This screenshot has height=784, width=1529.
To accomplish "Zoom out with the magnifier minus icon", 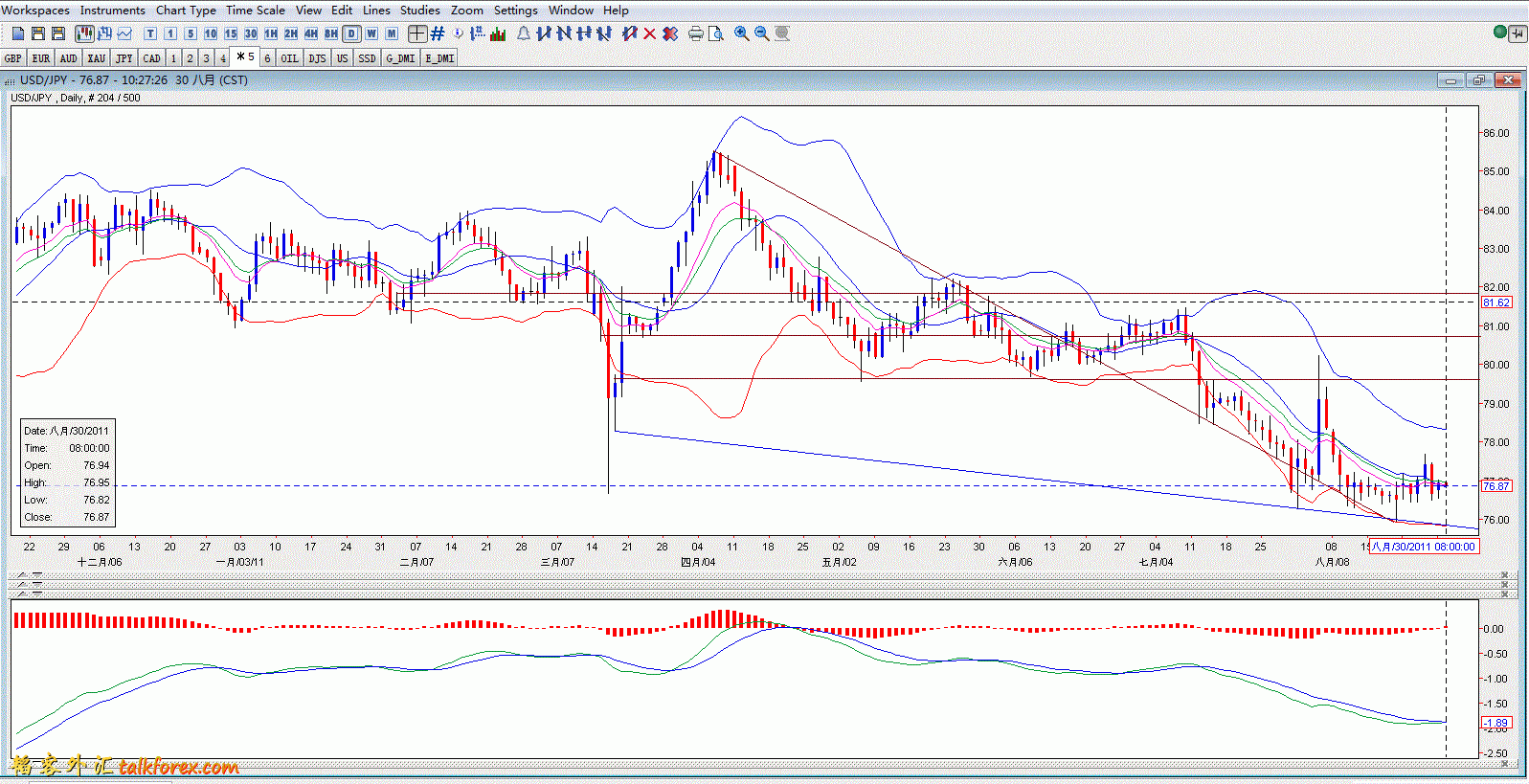I will [761, 34].
